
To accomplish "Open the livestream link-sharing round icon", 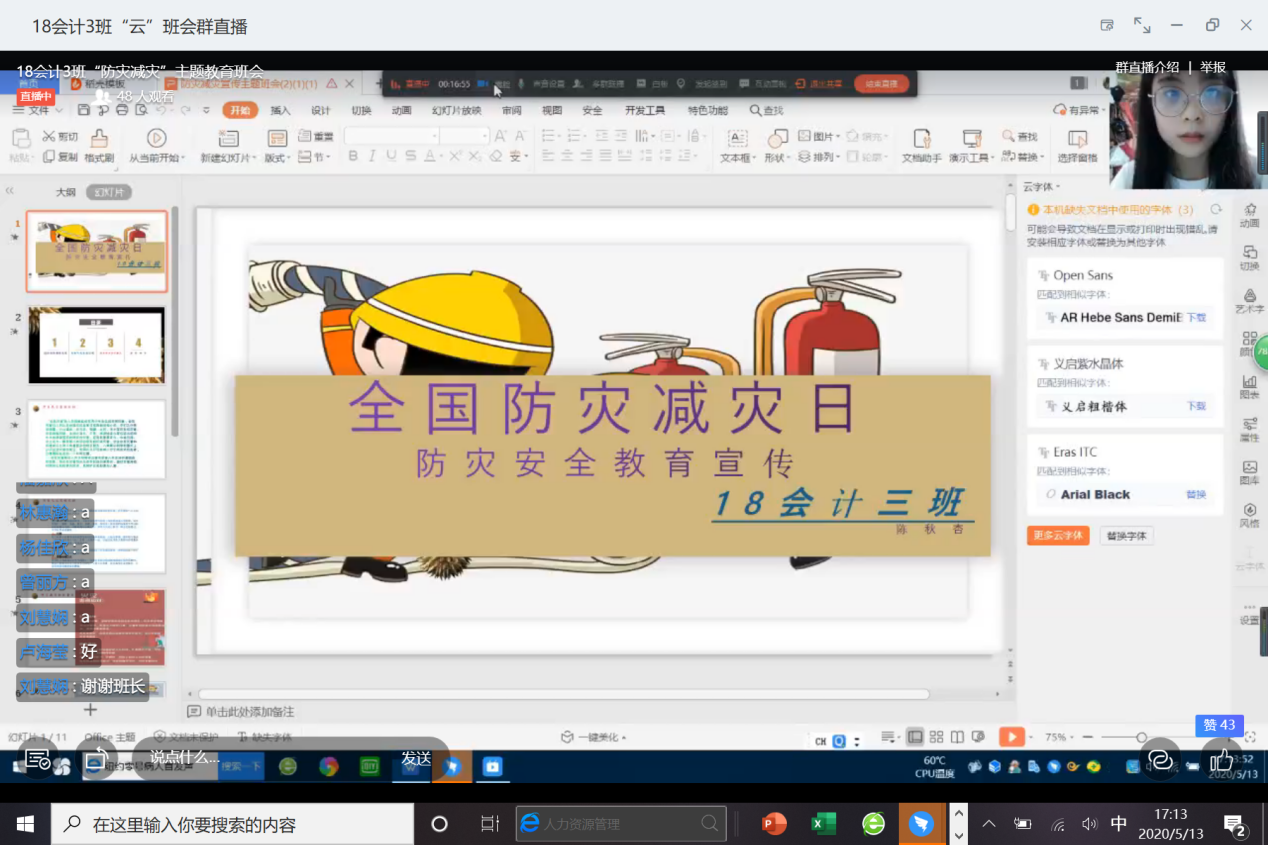I will pos(1160,759).
